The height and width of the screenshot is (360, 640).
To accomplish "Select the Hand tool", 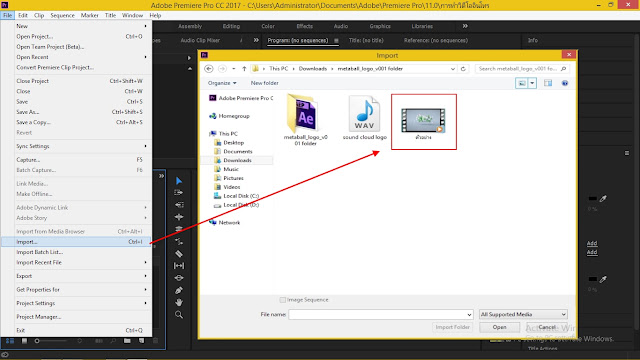I will coord(179,302).
